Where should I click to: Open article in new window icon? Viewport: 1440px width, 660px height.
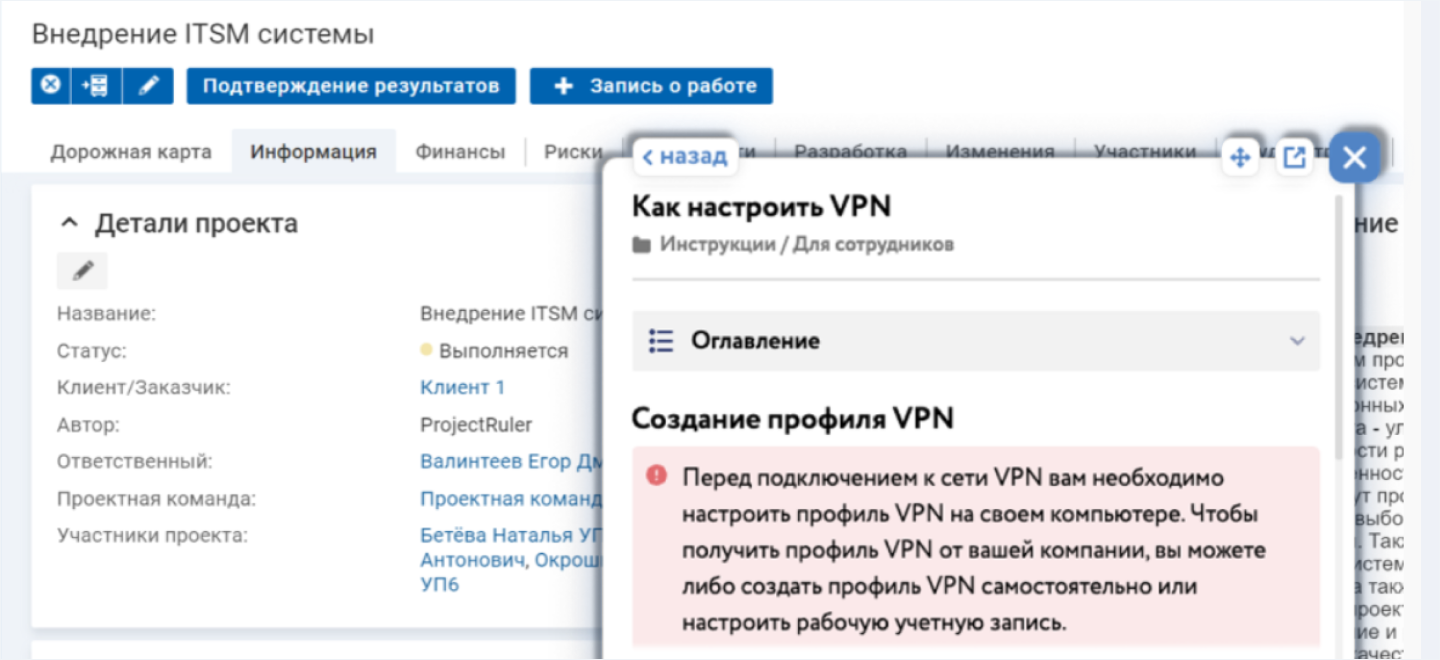click(1294, 157)
